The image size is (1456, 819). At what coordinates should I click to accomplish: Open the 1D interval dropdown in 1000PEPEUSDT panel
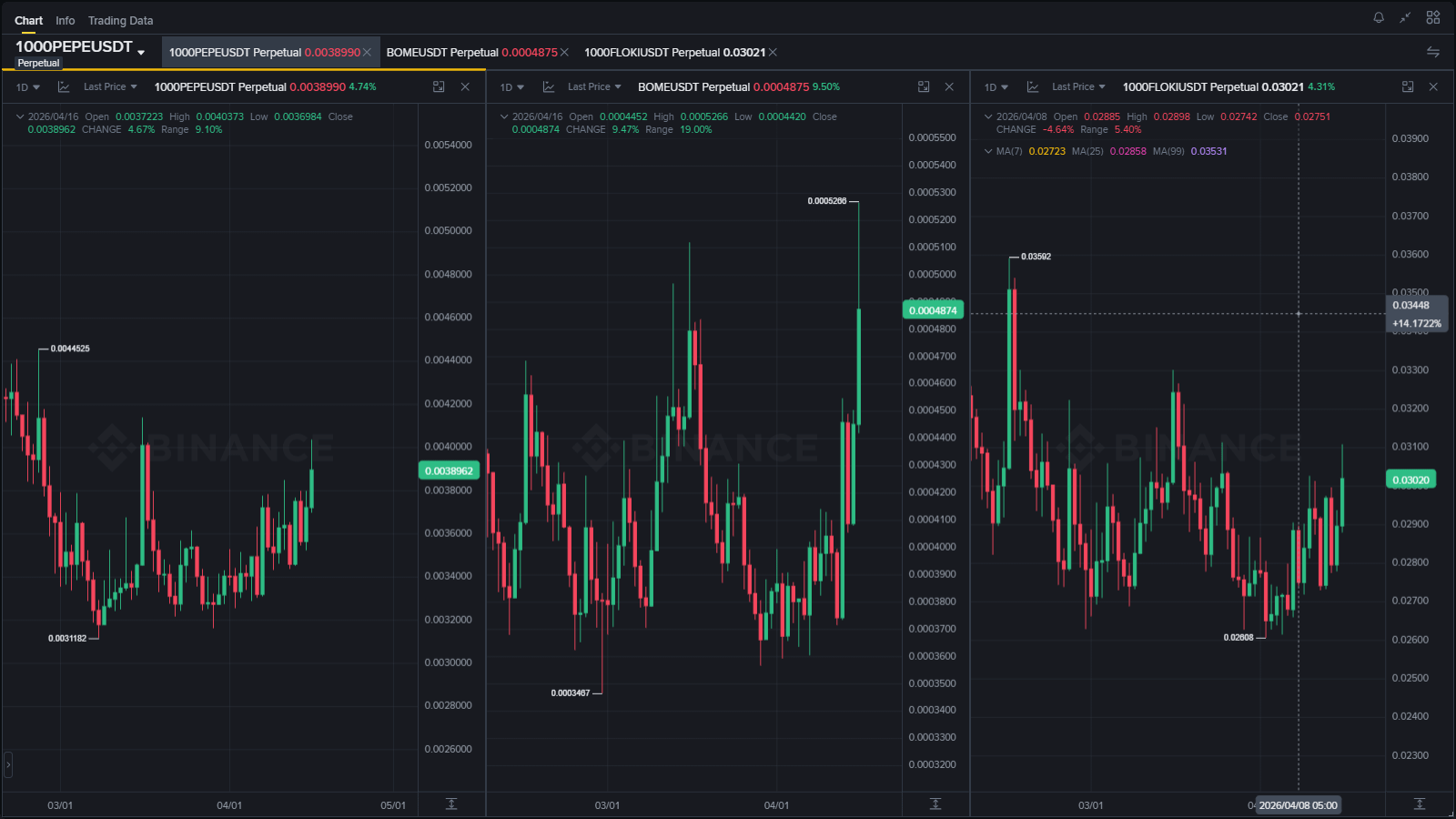(x=28, y=87)
